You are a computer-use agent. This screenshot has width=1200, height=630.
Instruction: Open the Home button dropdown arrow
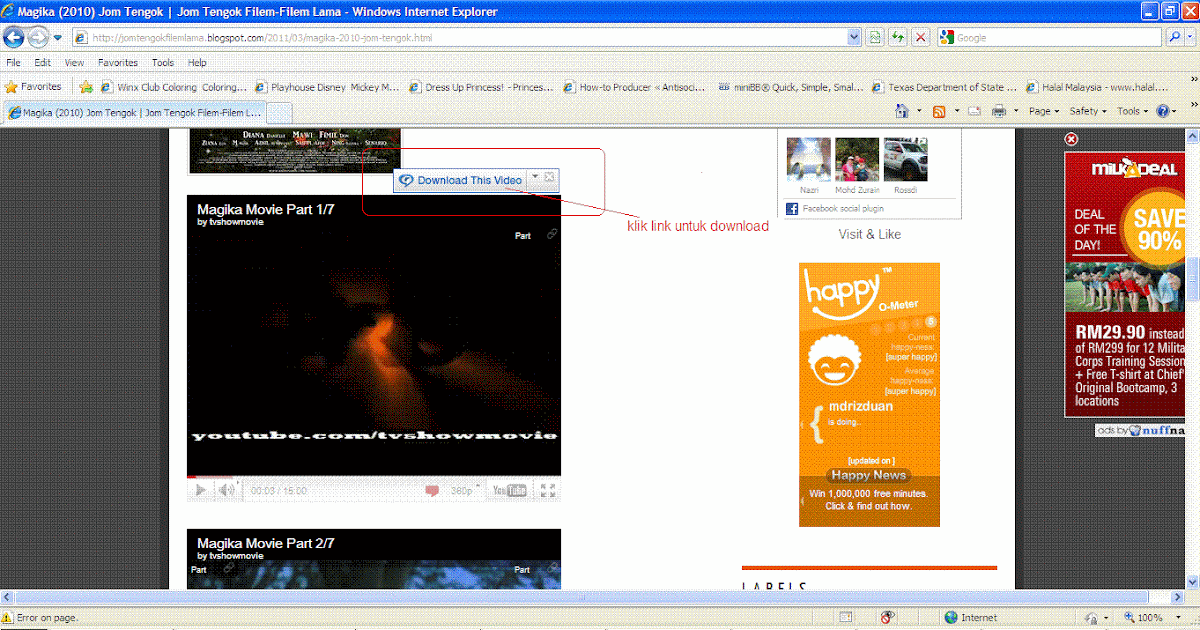pyautogui.click(x=918, y=111)
